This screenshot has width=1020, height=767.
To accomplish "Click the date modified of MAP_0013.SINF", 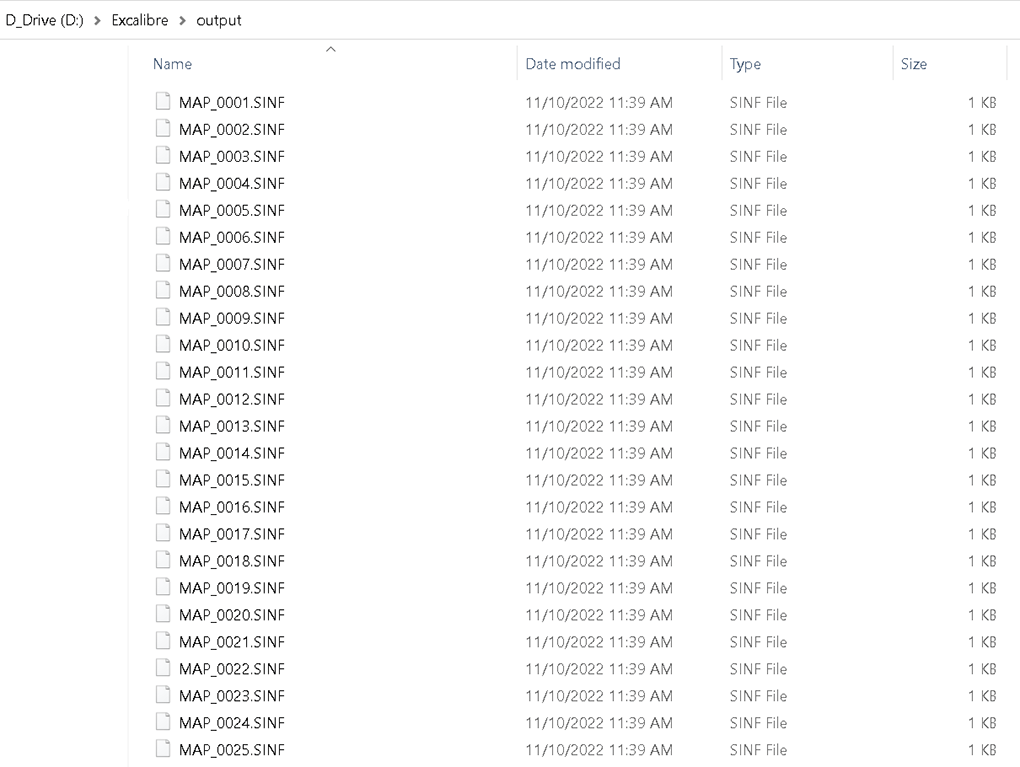I will (599, 427).
